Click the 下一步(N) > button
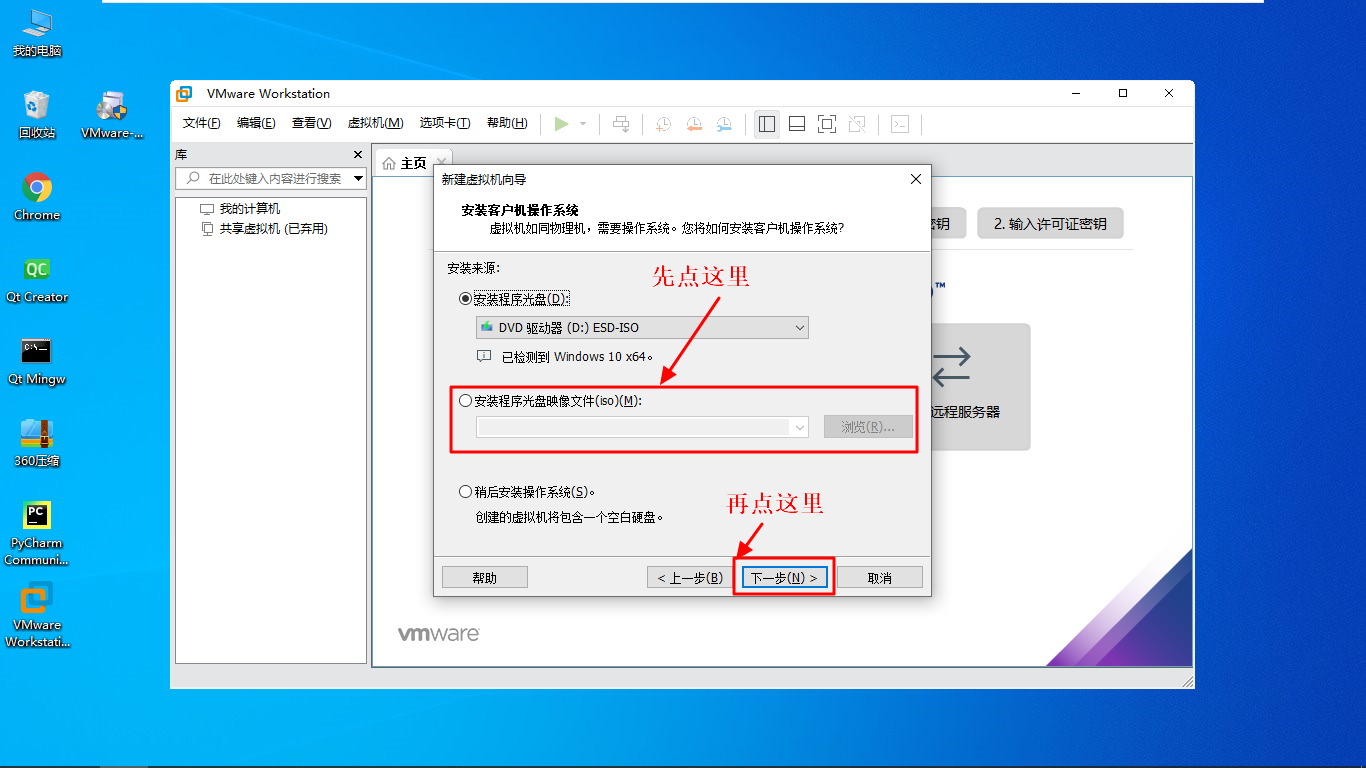Image resolution: width=1366 pixels, height=768 pixels. (x=784, y=578)
